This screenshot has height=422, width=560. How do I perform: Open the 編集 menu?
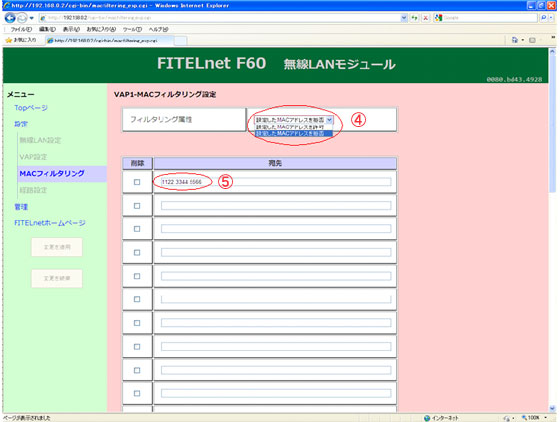click(x=47, y=29)
